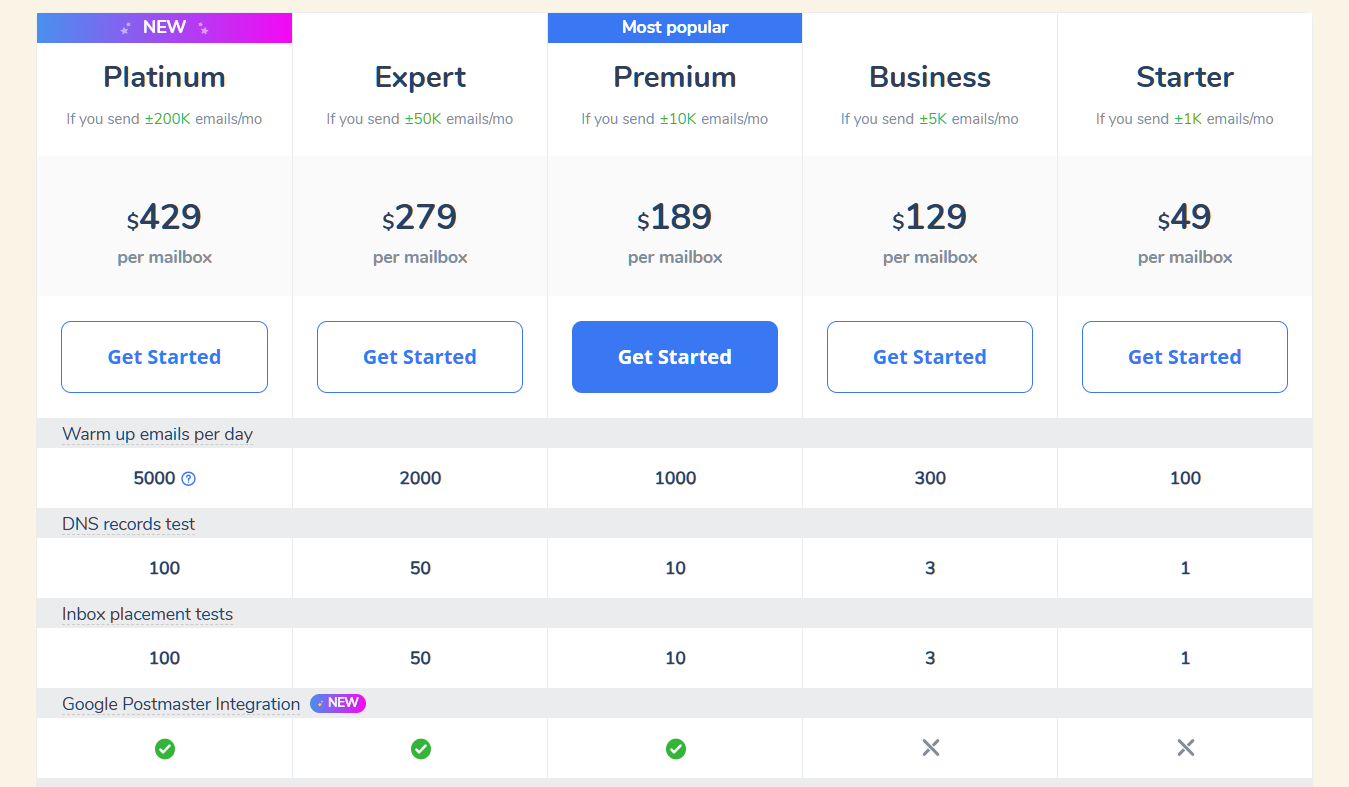Viewport: 1349px width, 787px height.
Task: Click the Most popular banner
Action: [x=675, y=28]
